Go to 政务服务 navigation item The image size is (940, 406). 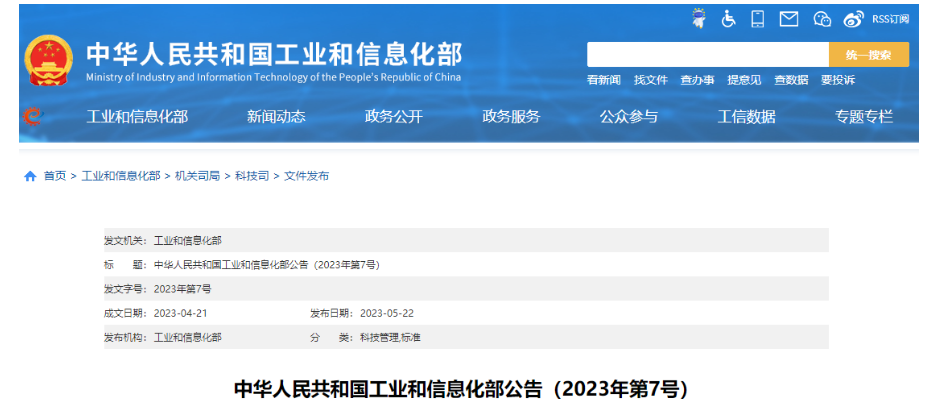(511, 117)
